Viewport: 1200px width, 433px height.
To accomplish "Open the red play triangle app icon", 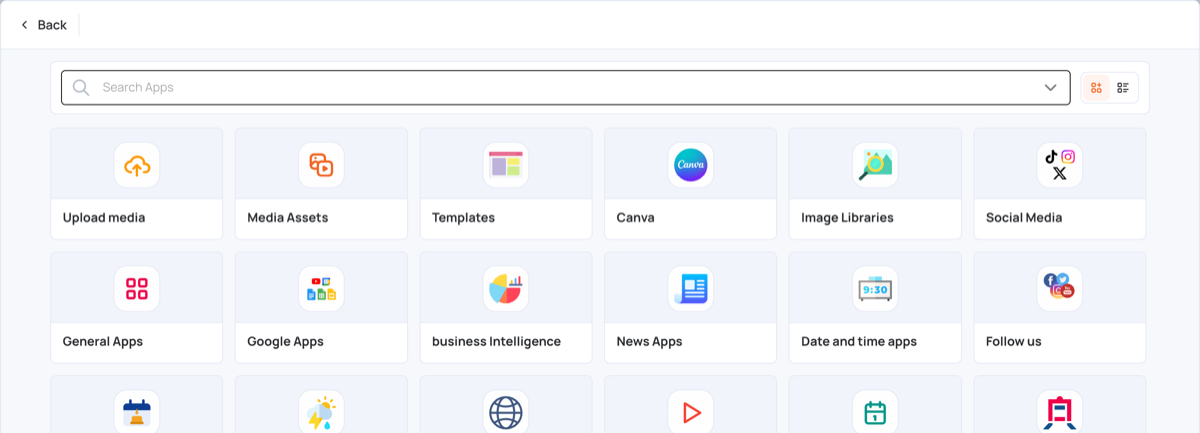I will pos(691,412).
